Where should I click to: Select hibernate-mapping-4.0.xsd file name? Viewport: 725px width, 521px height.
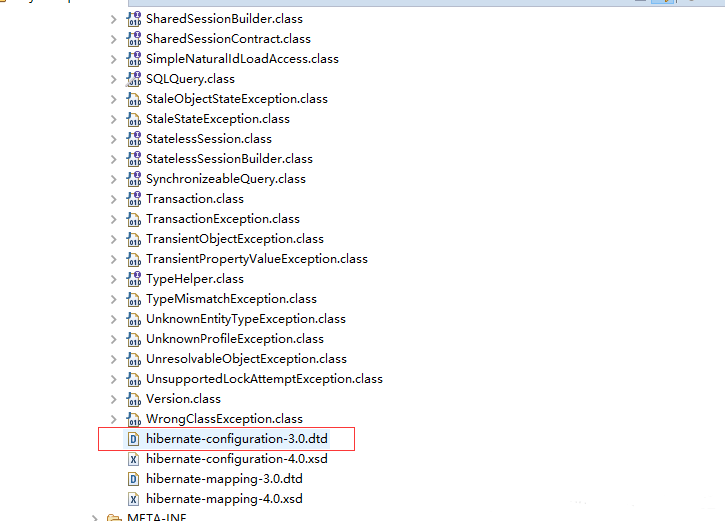click(224, 499)
